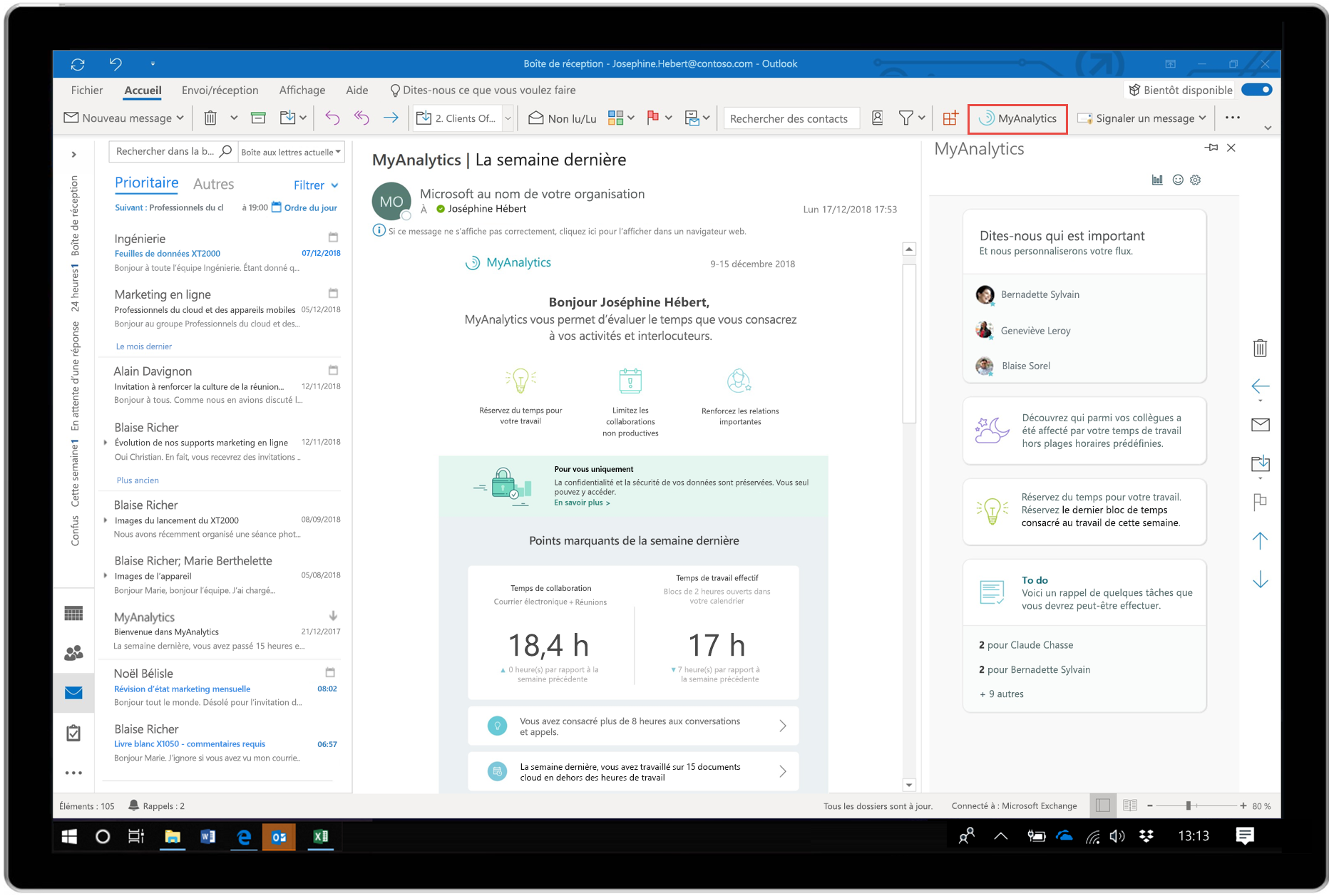Open the People icon in the navigation pane
Viewport: 1329px width, 896px height.
73,652
